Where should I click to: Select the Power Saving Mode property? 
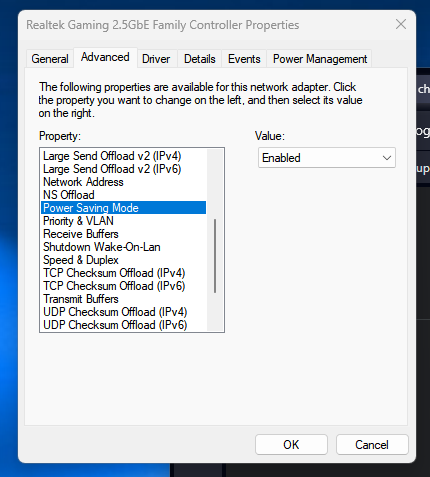[123, 208]
